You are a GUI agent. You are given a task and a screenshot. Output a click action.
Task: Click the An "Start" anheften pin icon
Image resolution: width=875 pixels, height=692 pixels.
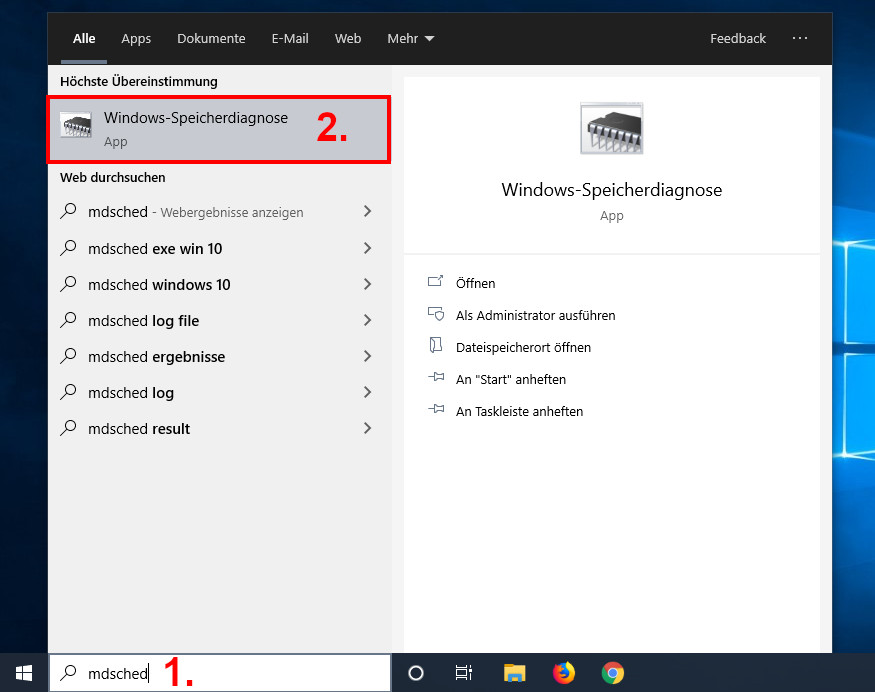(x=436, y=379)
